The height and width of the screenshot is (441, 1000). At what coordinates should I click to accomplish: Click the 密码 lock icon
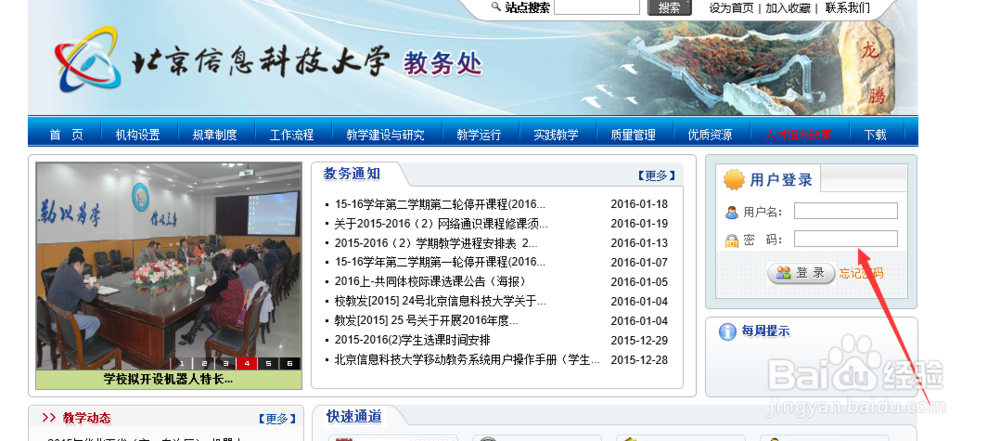point(732,241)
